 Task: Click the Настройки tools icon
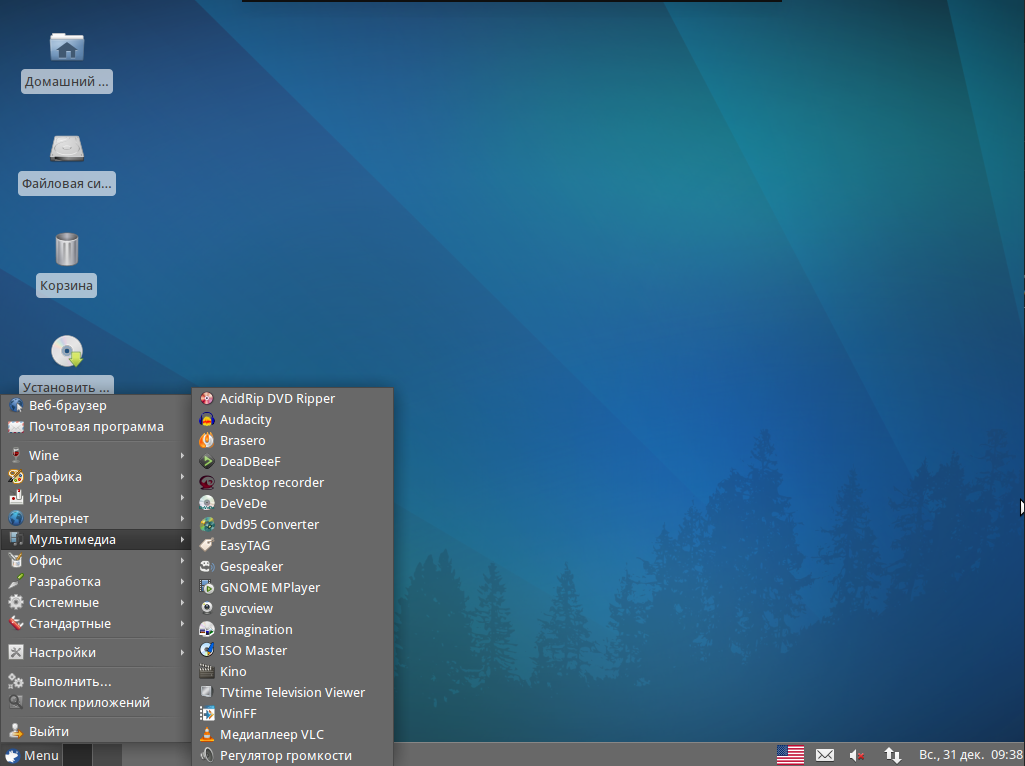(x=16, y=652)
